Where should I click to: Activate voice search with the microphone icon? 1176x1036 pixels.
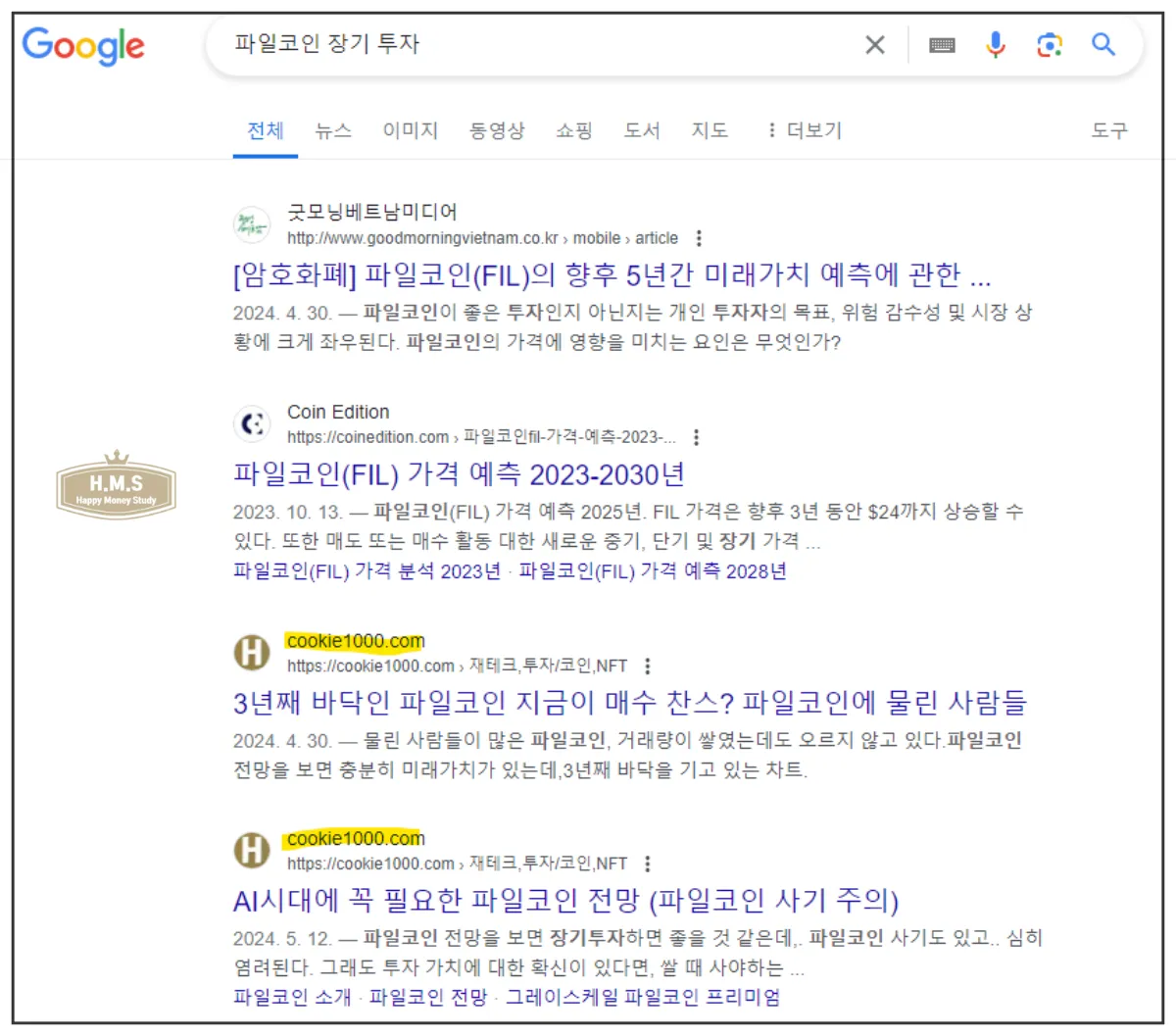[x=996, y=44]
